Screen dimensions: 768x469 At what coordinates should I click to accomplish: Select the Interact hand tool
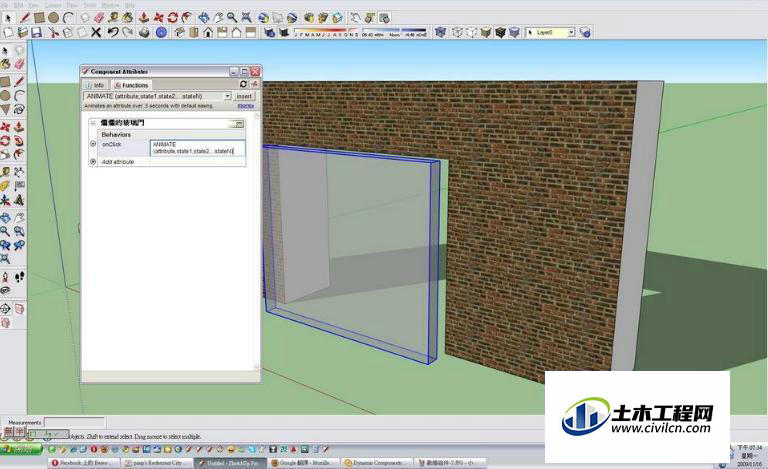[x=355, y=18]
